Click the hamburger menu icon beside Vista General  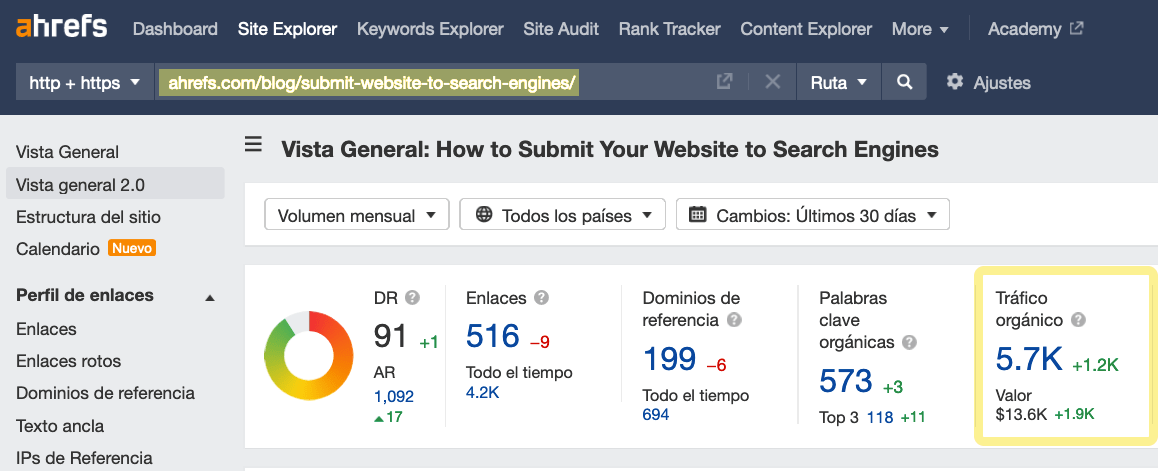click(254, 146)
